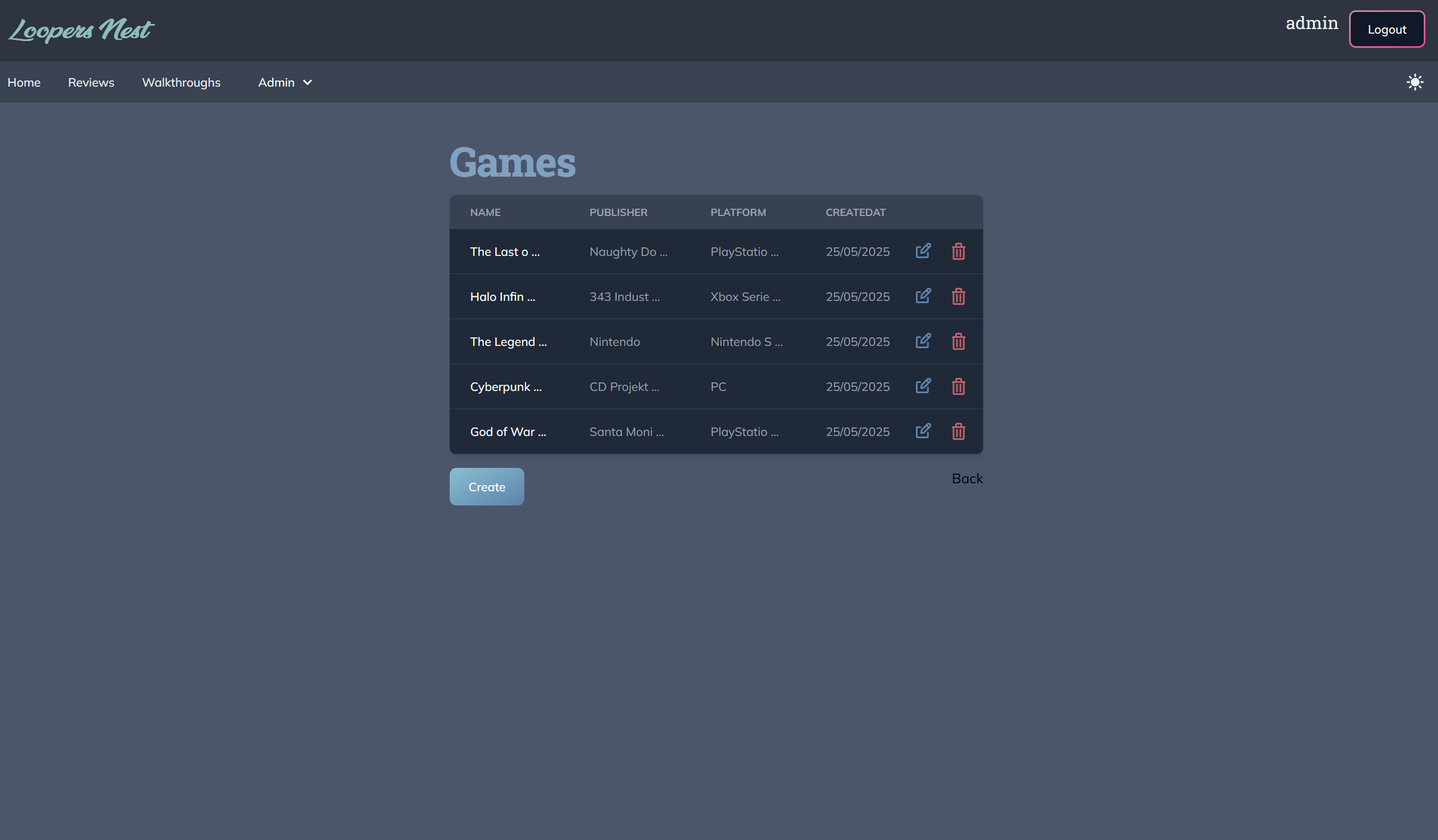Screen dimensions: 1438x840
Task: Edit the Cyberpunk game entry
Action: (x=923, y=386)
